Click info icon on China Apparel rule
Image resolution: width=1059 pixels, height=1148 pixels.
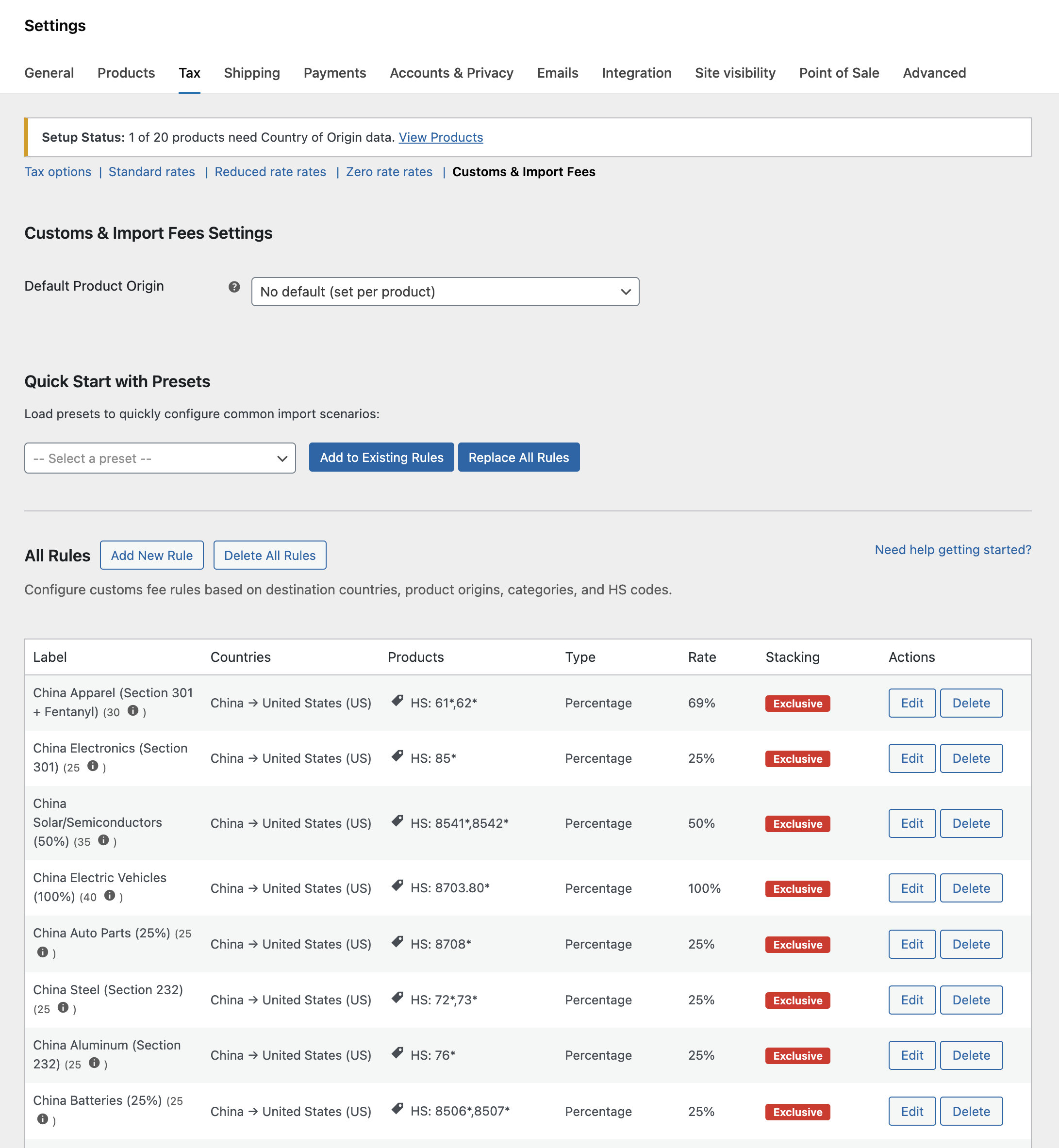pos(133,711)
